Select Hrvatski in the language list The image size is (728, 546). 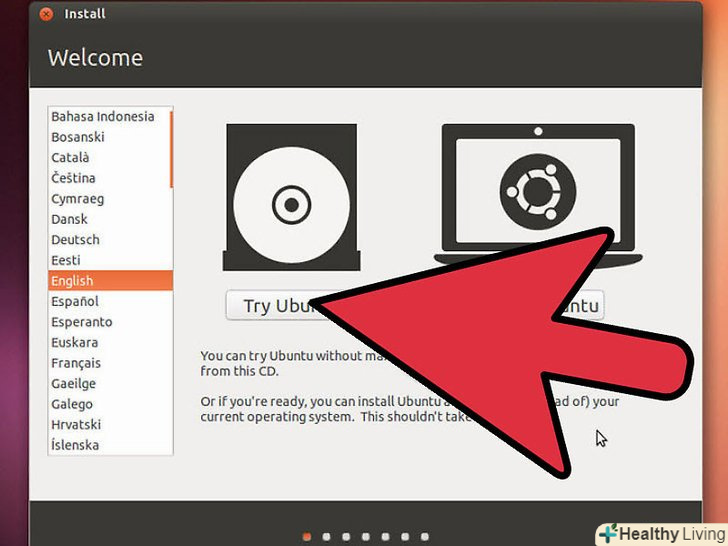pos(110,424)
